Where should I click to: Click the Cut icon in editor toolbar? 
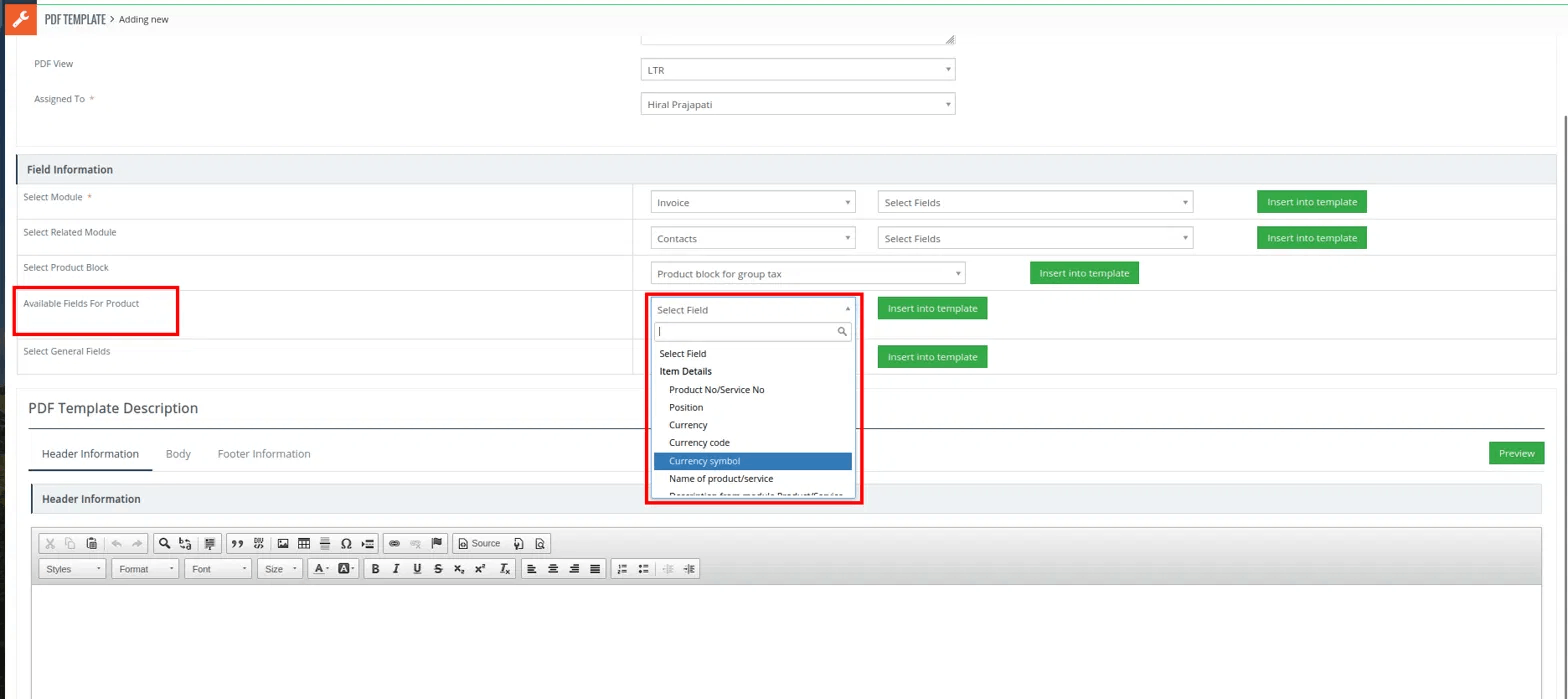click(49, 544)
